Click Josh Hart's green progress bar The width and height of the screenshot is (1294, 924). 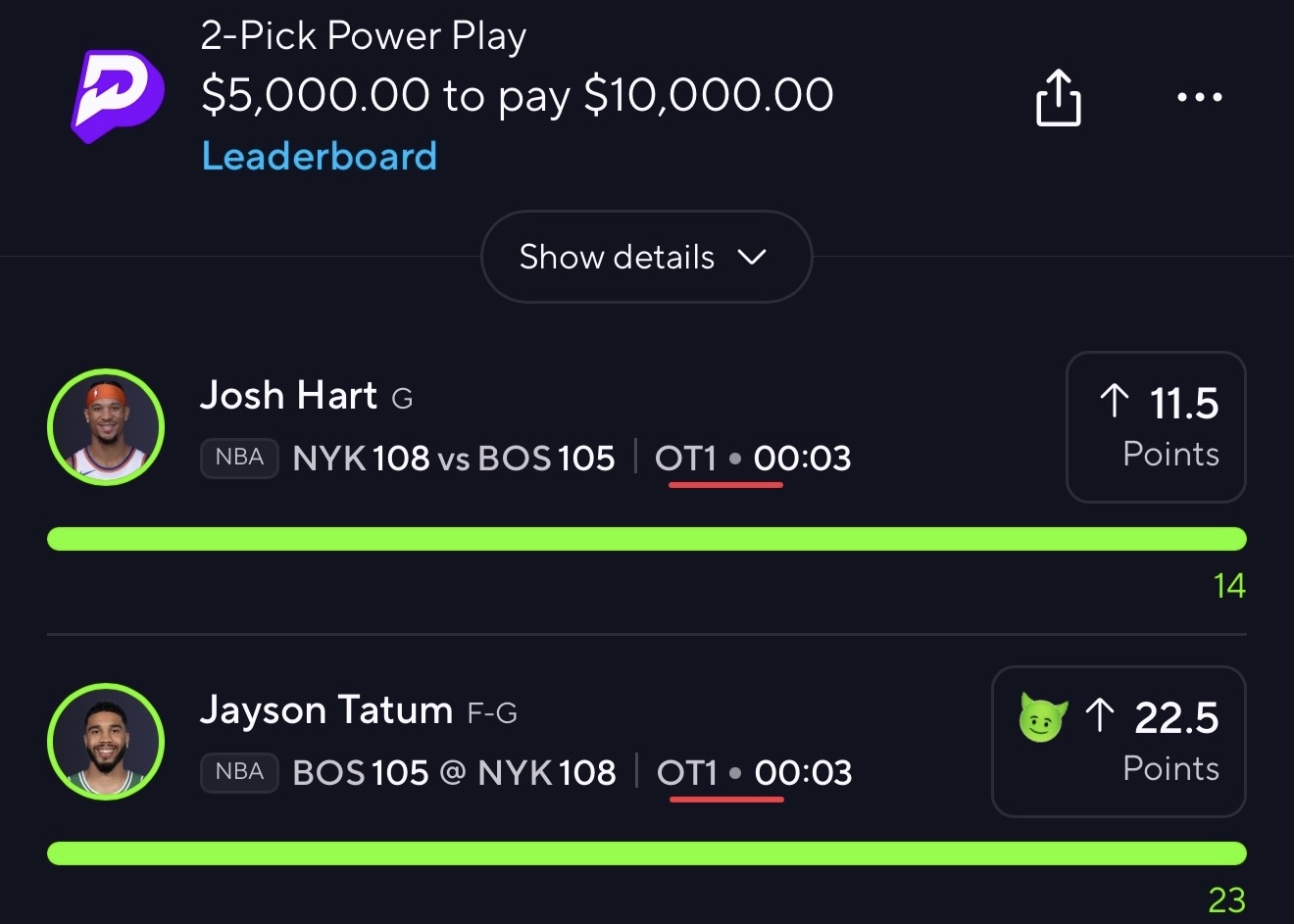(x=647, y=539)
